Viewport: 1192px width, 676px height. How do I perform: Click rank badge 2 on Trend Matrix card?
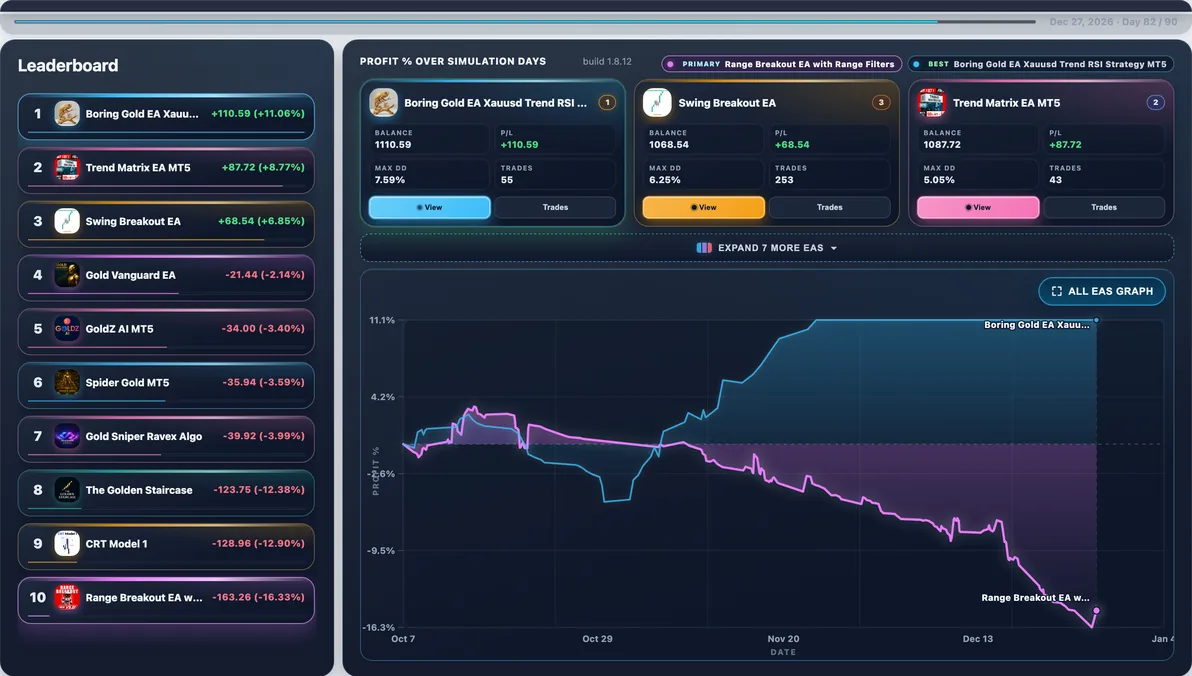(1156, 103)
